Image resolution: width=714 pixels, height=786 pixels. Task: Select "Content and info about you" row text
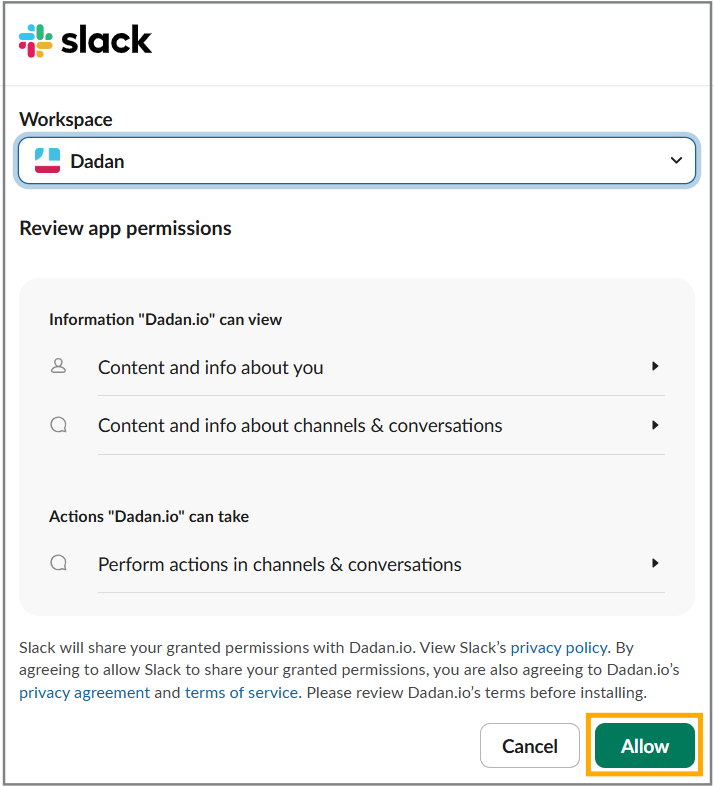(210, 368)
